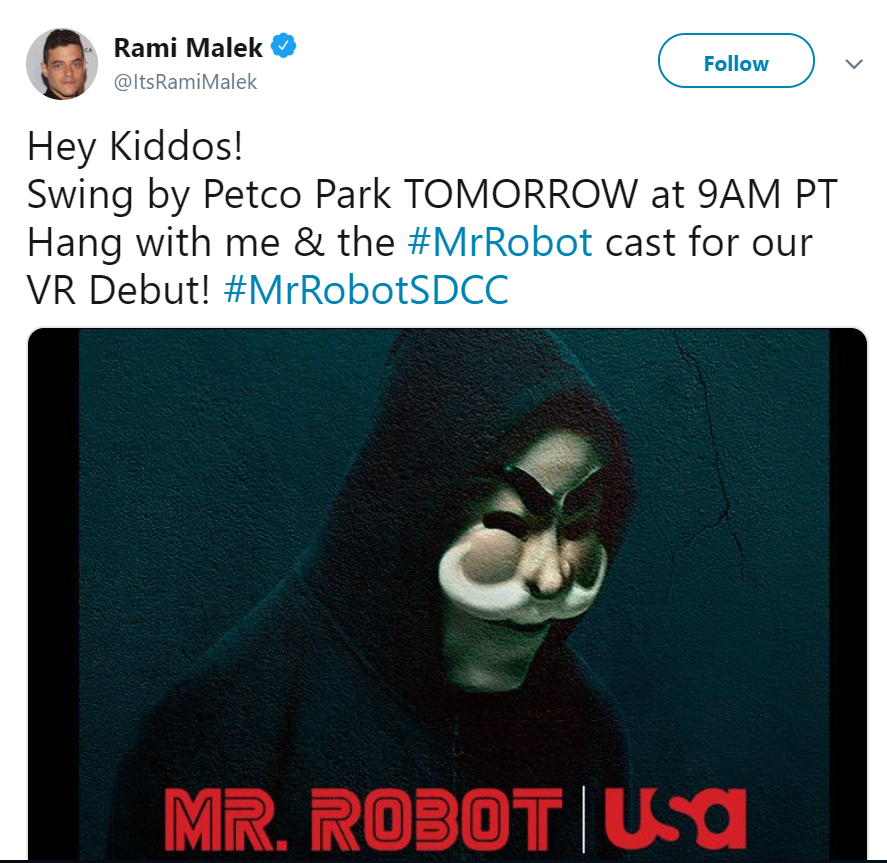Viewport: 887px width, 863px height.
Task: Click the blue verified badge
Action: click(284, 46)
